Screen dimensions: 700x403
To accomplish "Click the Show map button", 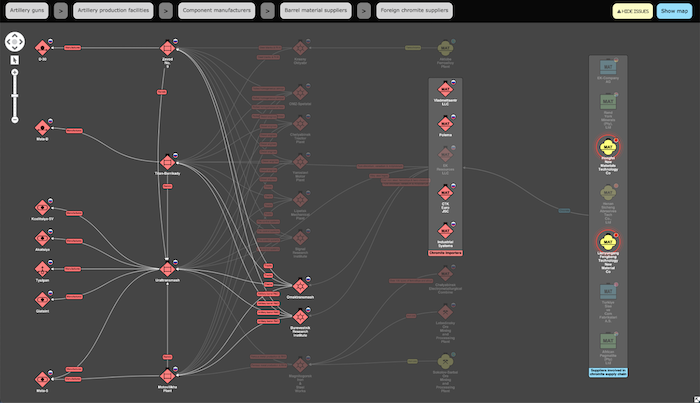I will (674, 11).
